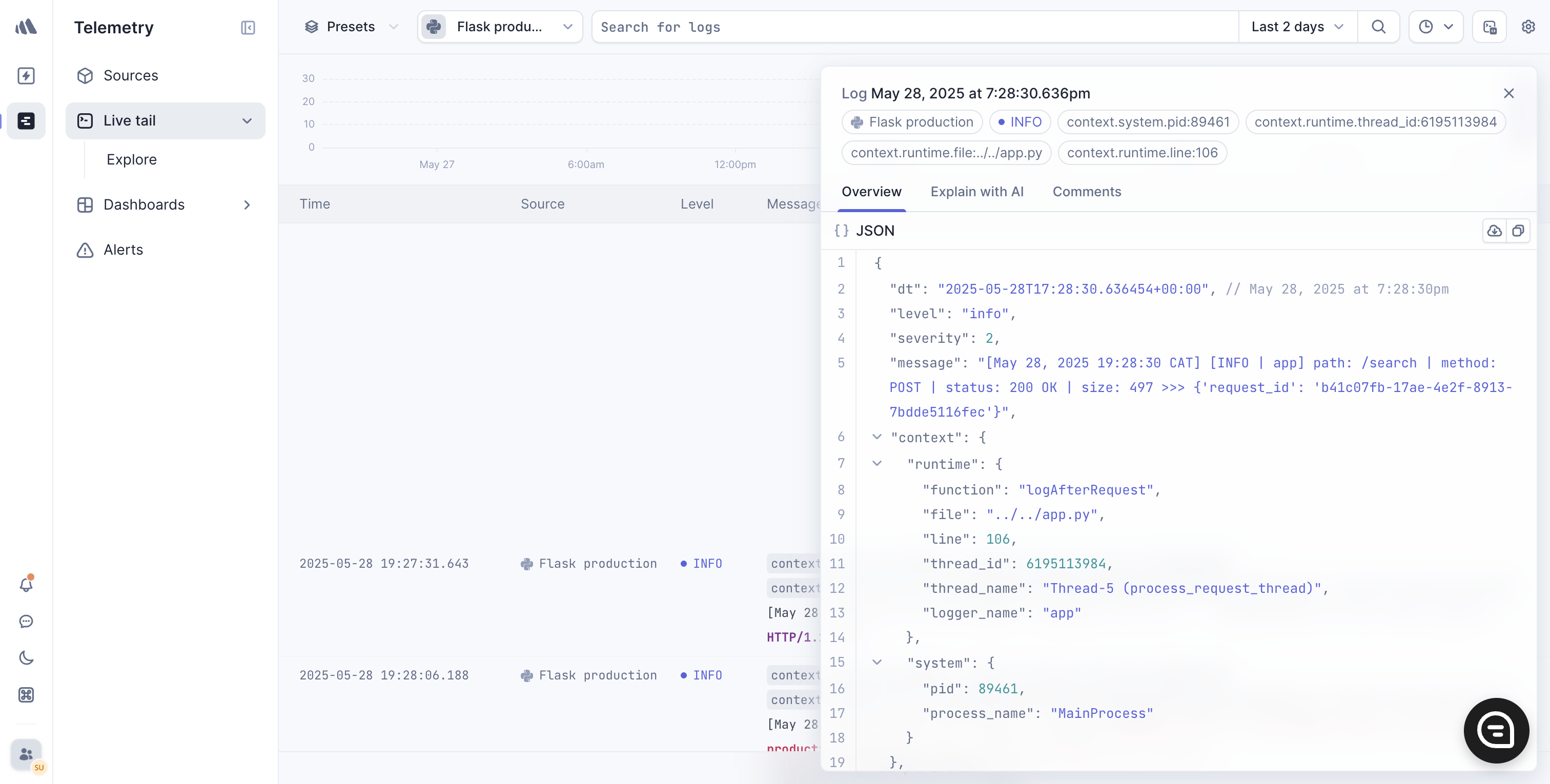1550x784 pixels.
Task: Click Flask production source in 19:27:31 row
Action: click(x=588, y=564)
